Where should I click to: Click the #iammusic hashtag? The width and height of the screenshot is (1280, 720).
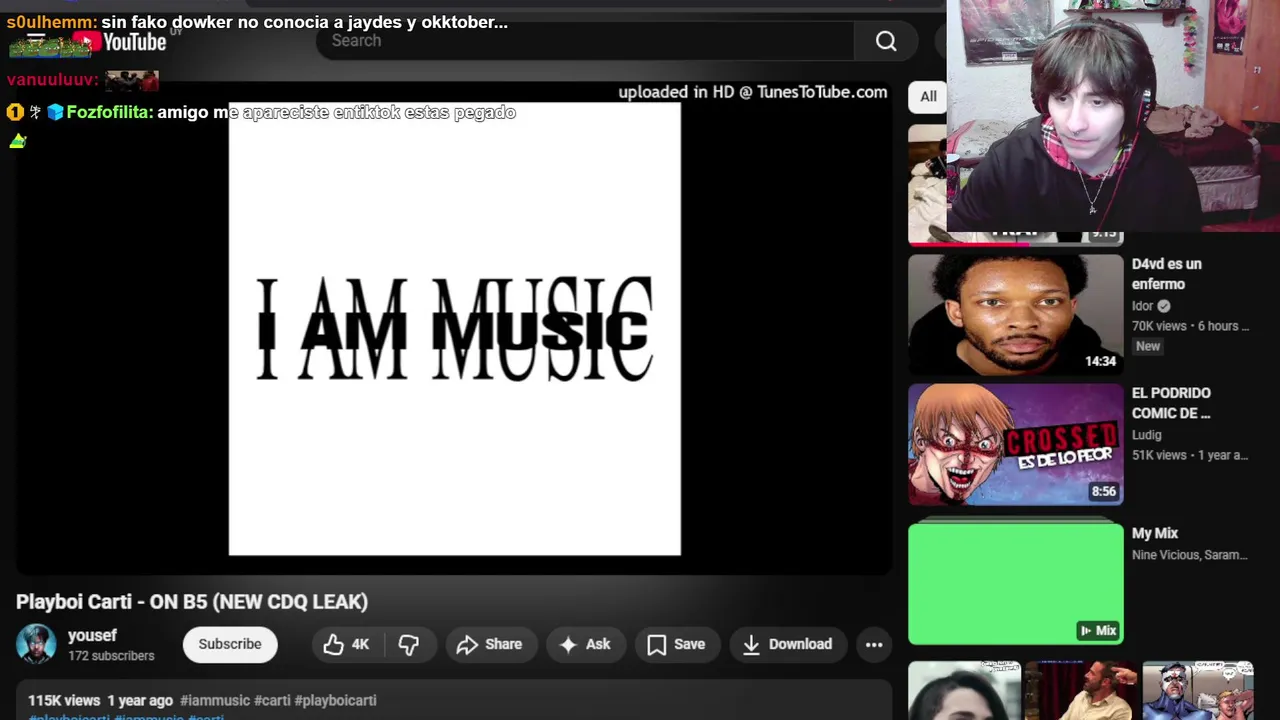tap(215, 701)
